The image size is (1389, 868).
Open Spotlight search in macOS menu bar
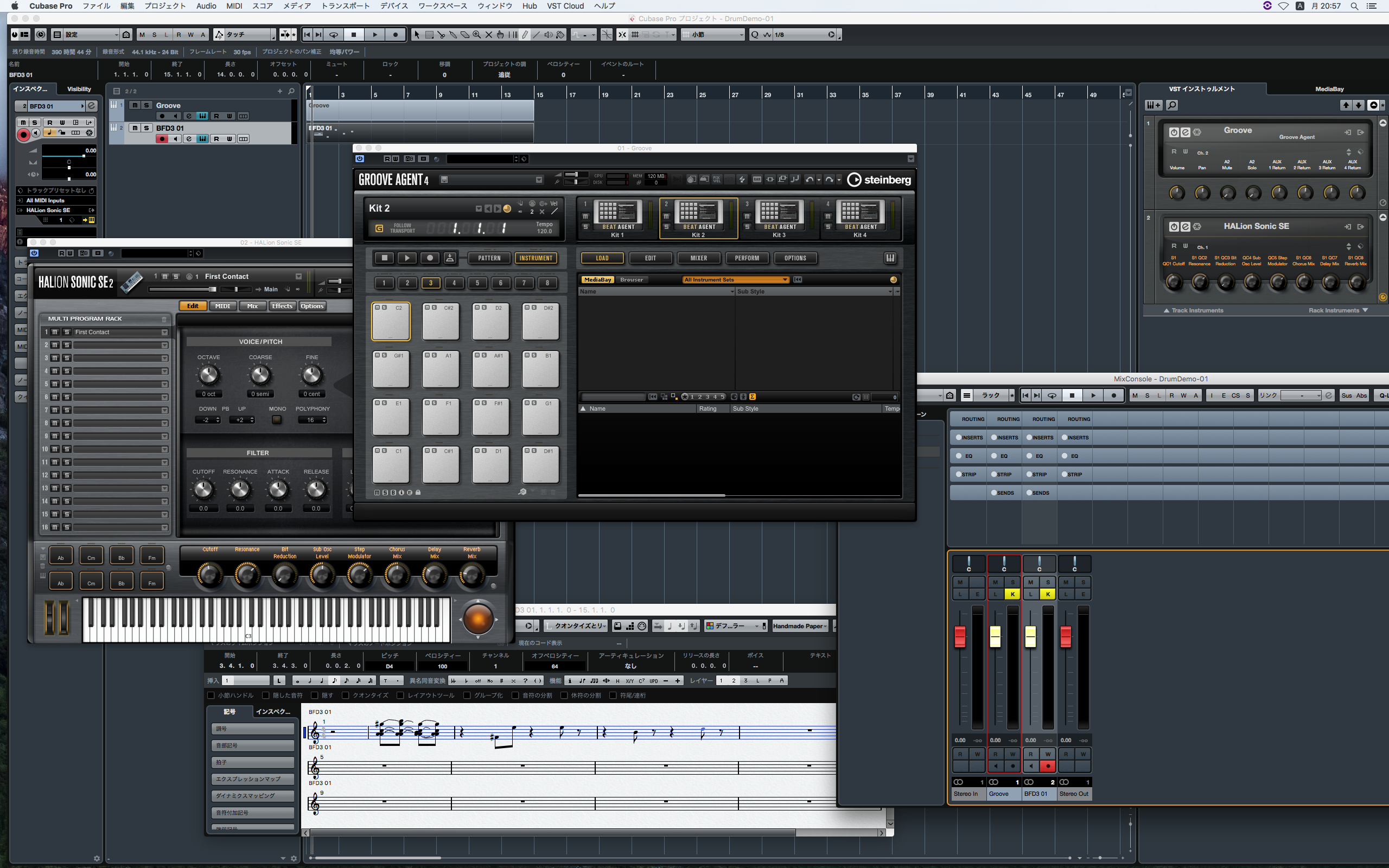(x=1354, y=6)
